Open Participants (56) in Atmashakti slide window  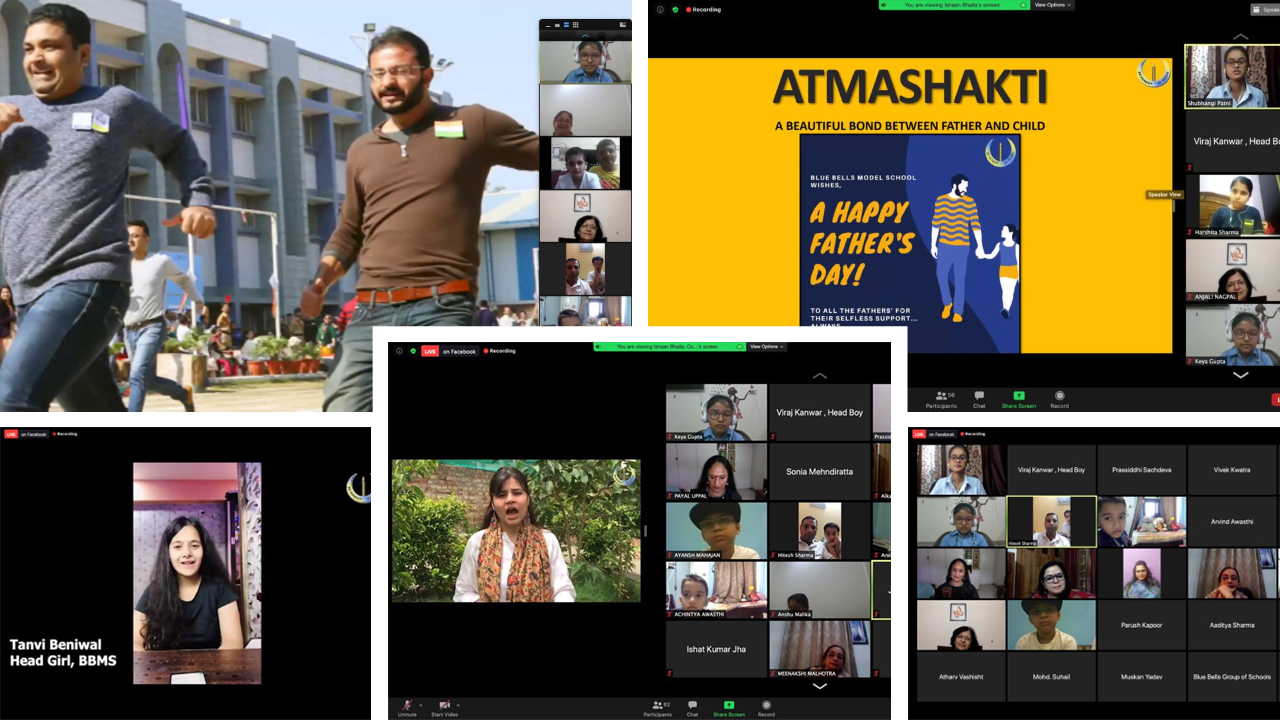(x=941, y=399)
